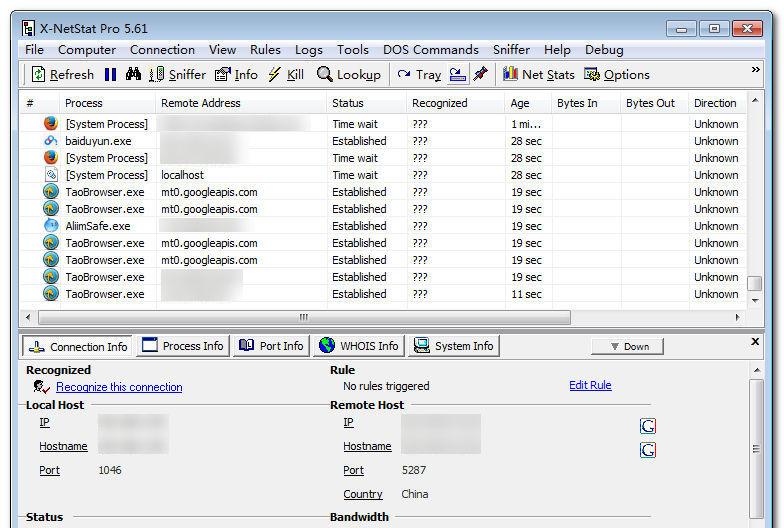
Task: Click the Bytes Out column header
Action: [654, 103]
